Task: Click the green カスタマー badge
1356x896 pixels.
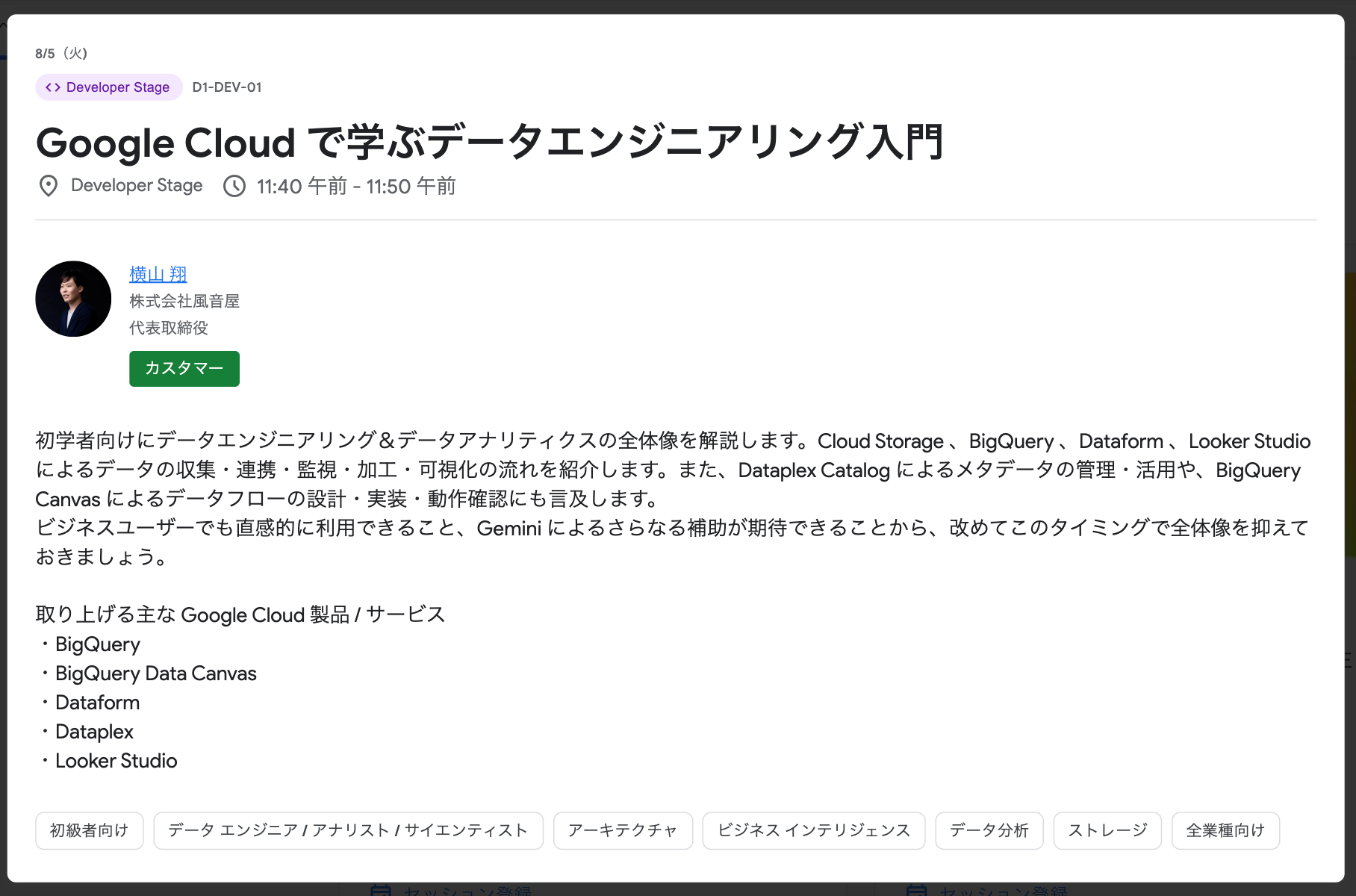Action: pos(184,369)
